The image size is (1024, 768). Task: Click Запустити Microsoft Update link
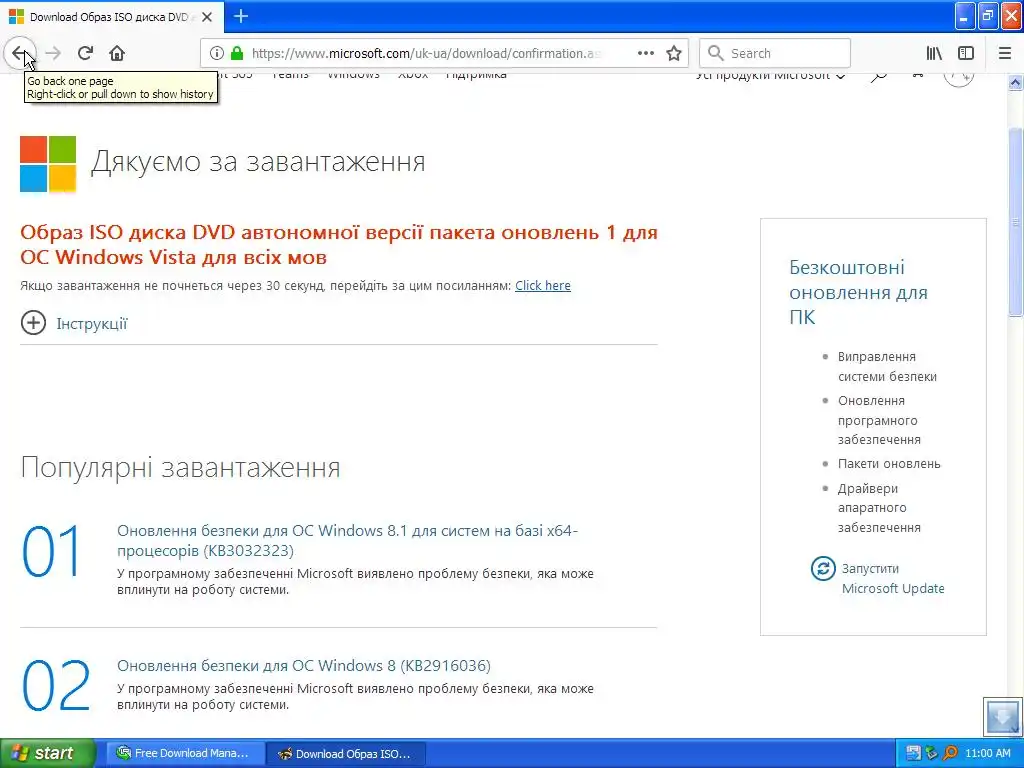pos(892,579)
